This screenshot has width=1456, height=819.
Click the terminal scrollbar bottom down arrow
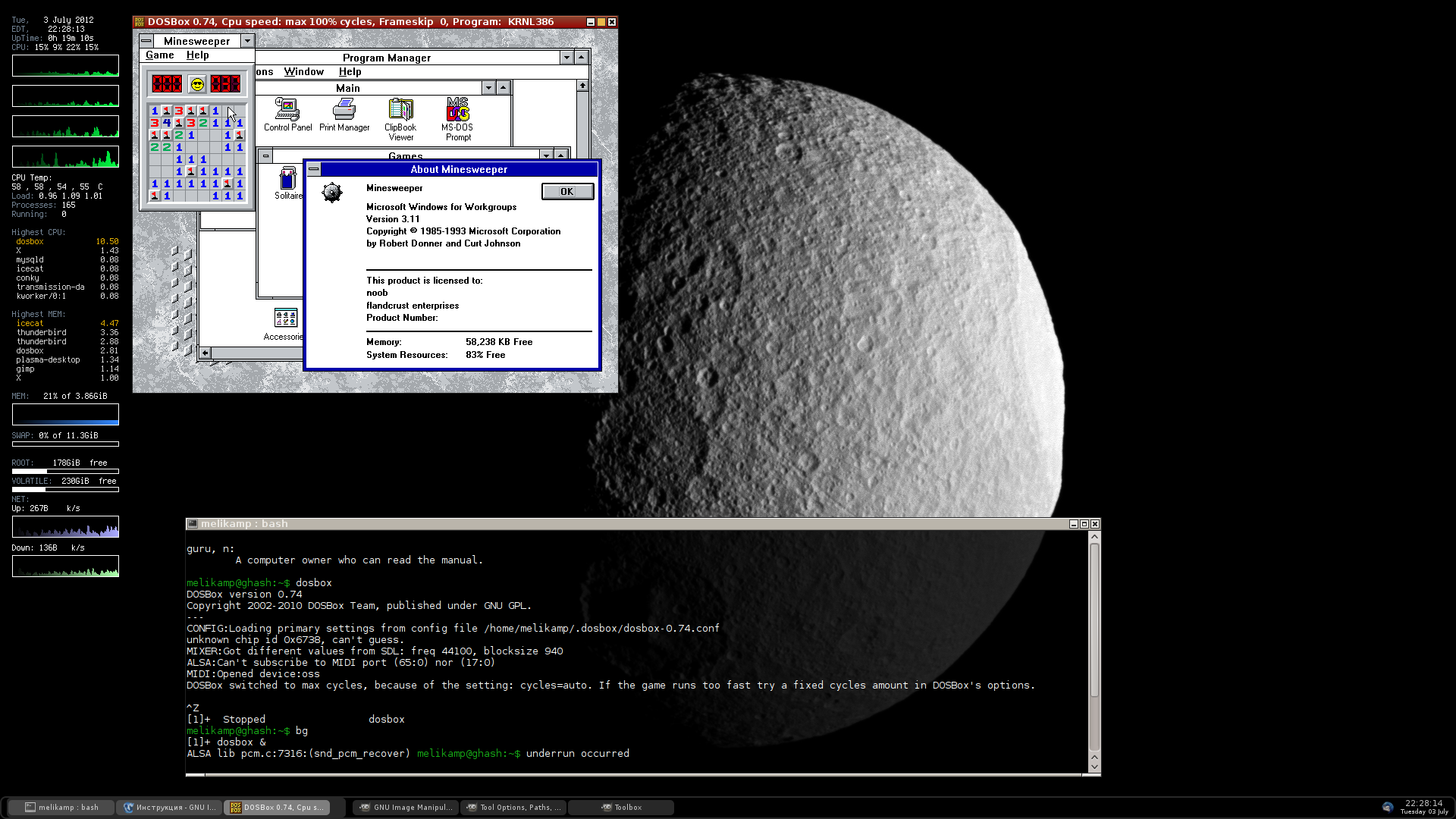(x=1094, y=767)
